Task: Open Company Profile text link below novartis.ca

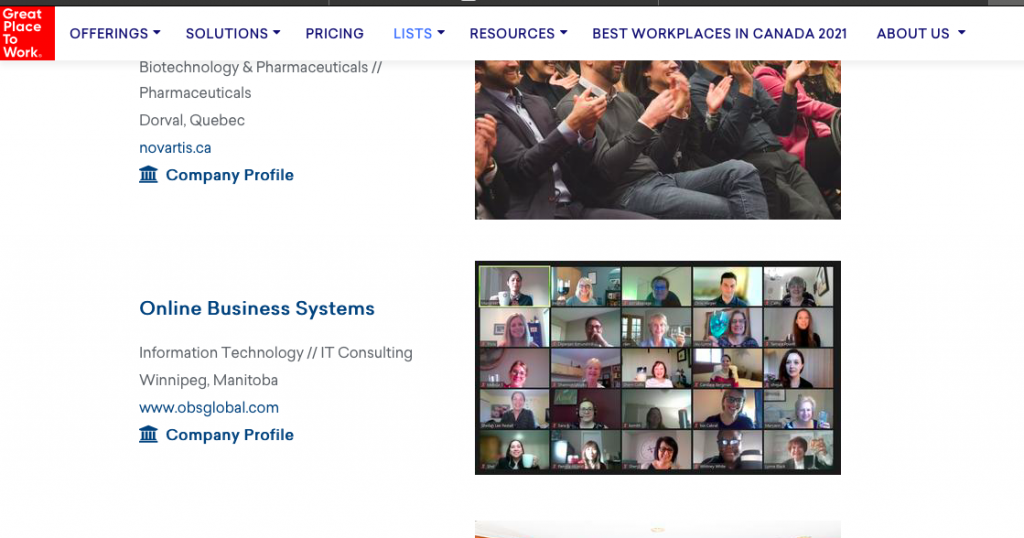Action: [230, 175]
